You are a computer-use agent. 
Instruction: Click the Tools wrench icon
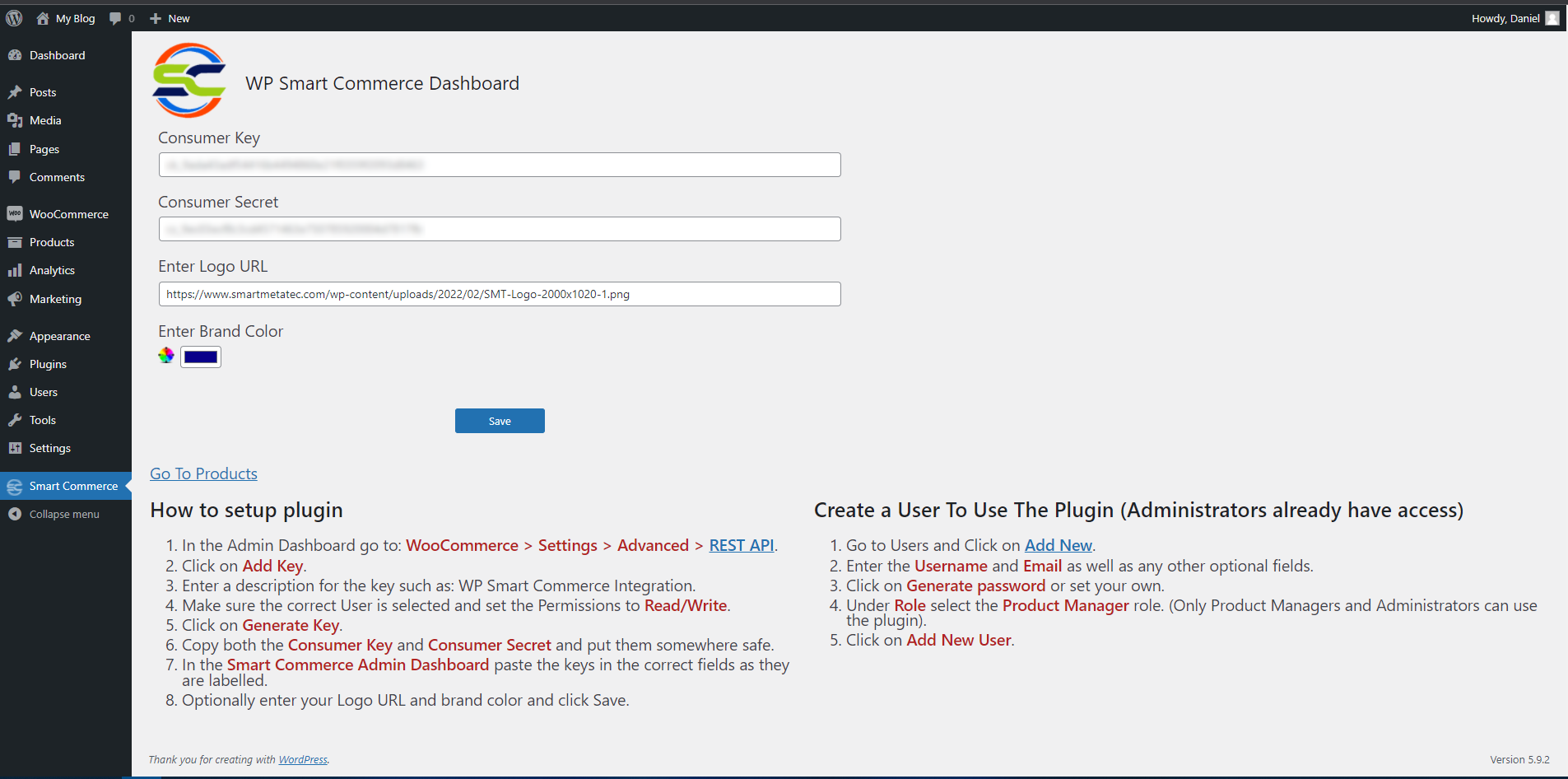pos(15,420)
